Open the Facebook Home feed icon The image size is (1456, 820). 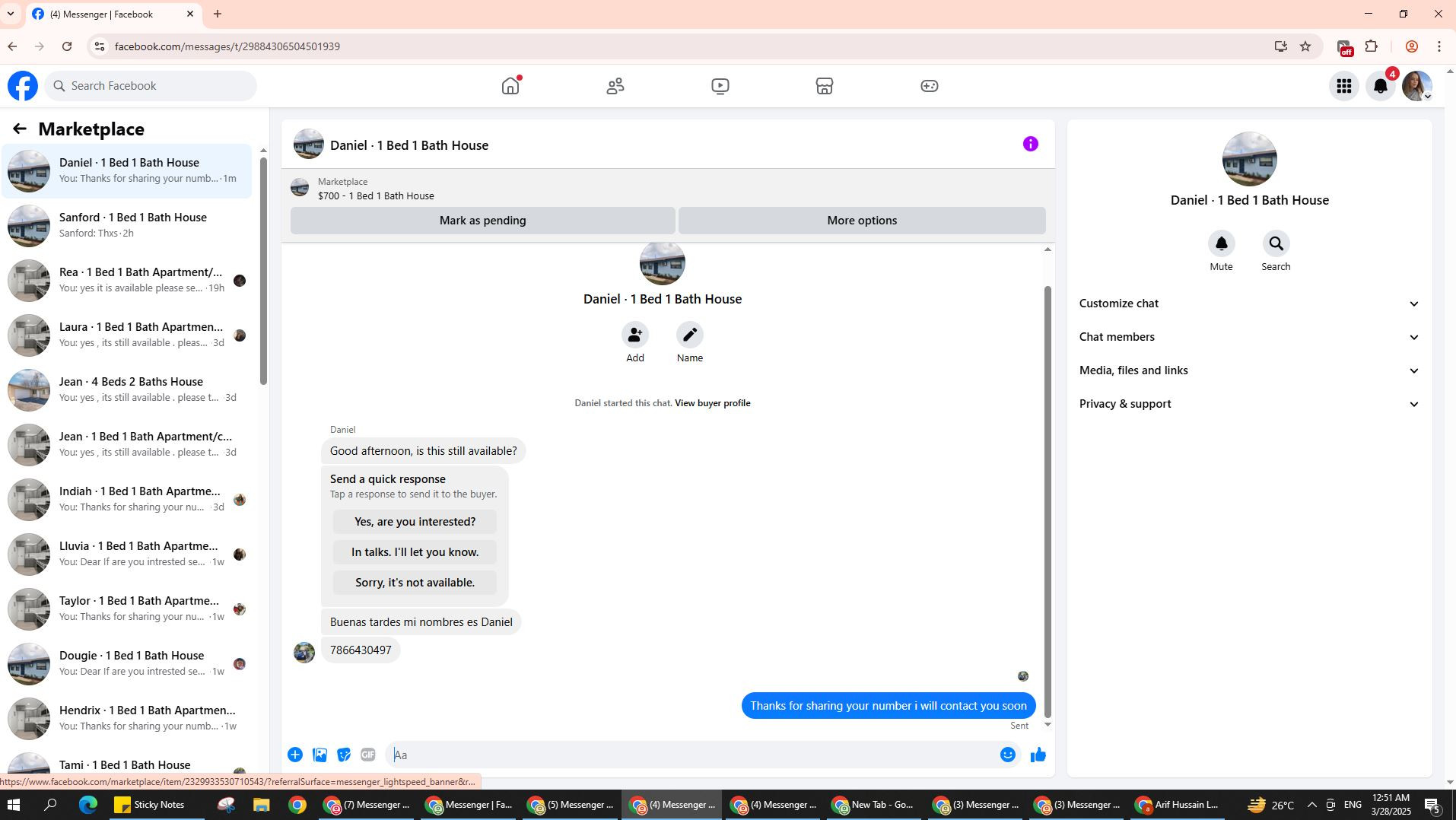click(510, 86)
